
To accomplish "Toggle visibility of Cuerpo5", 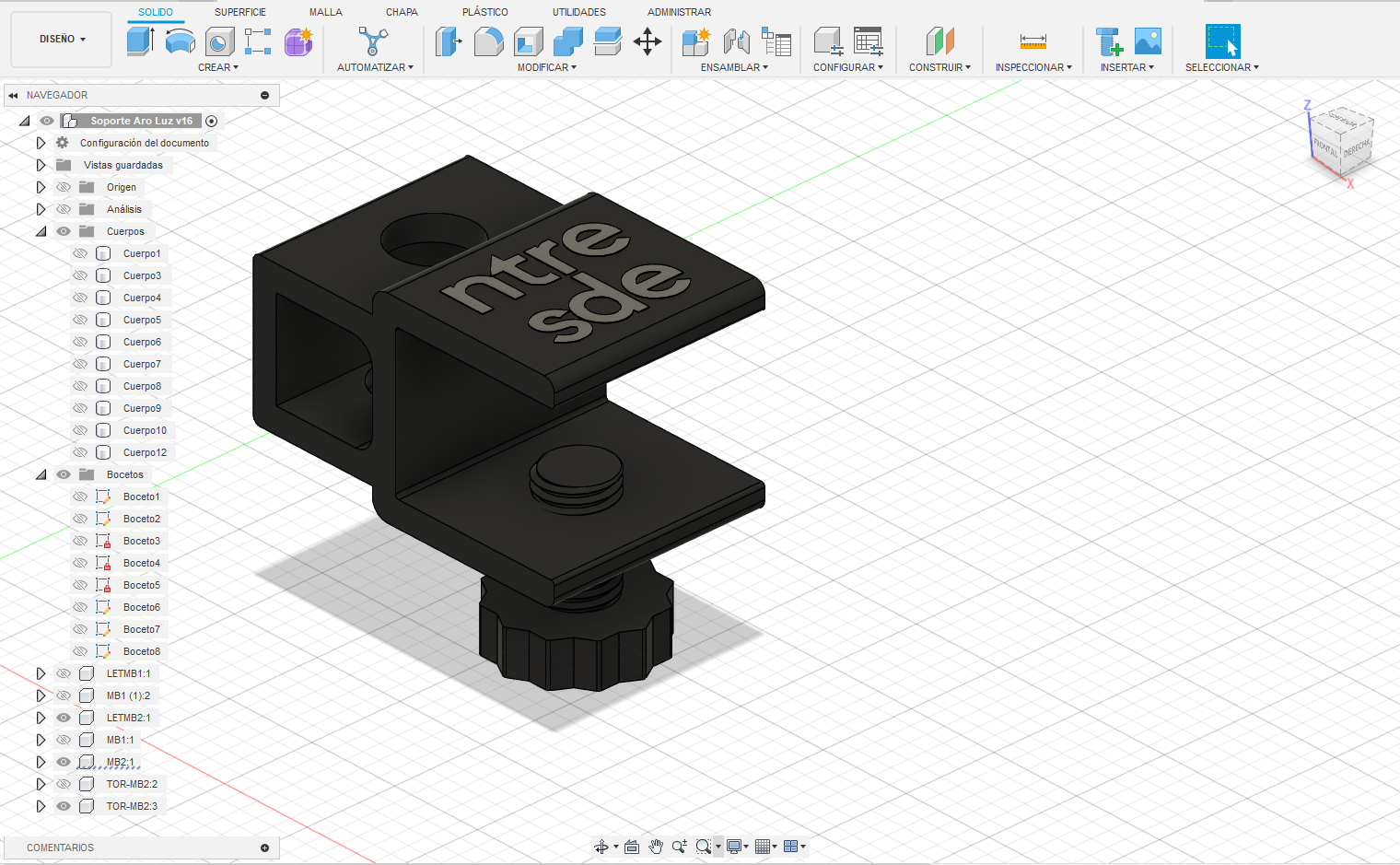I will point(80,320).
